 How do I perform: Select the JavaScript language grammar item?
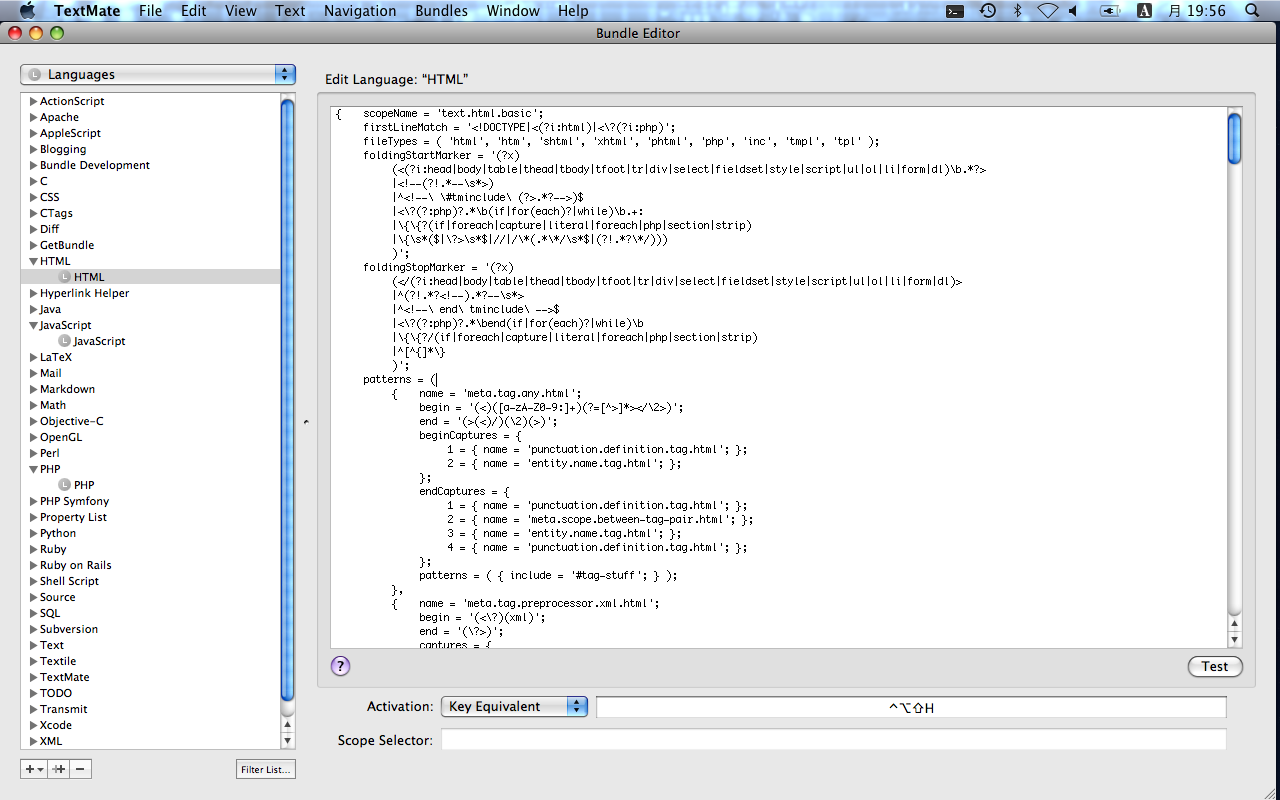pyautogui.click(x=99, y=341)
